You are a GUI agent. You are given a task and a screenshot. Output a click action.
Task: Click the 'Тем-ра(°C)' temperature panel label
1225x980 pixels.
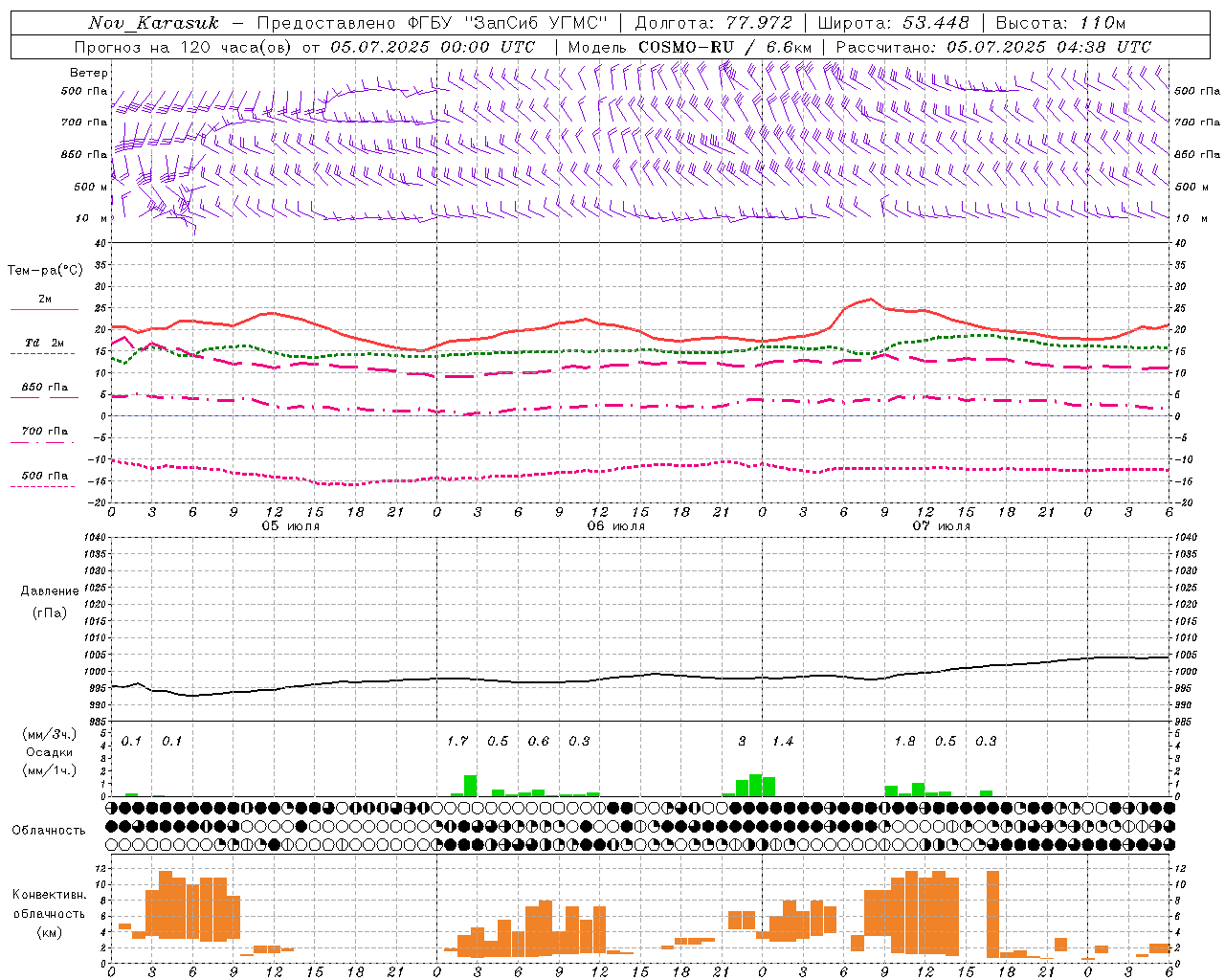click(x=45, y=271)
